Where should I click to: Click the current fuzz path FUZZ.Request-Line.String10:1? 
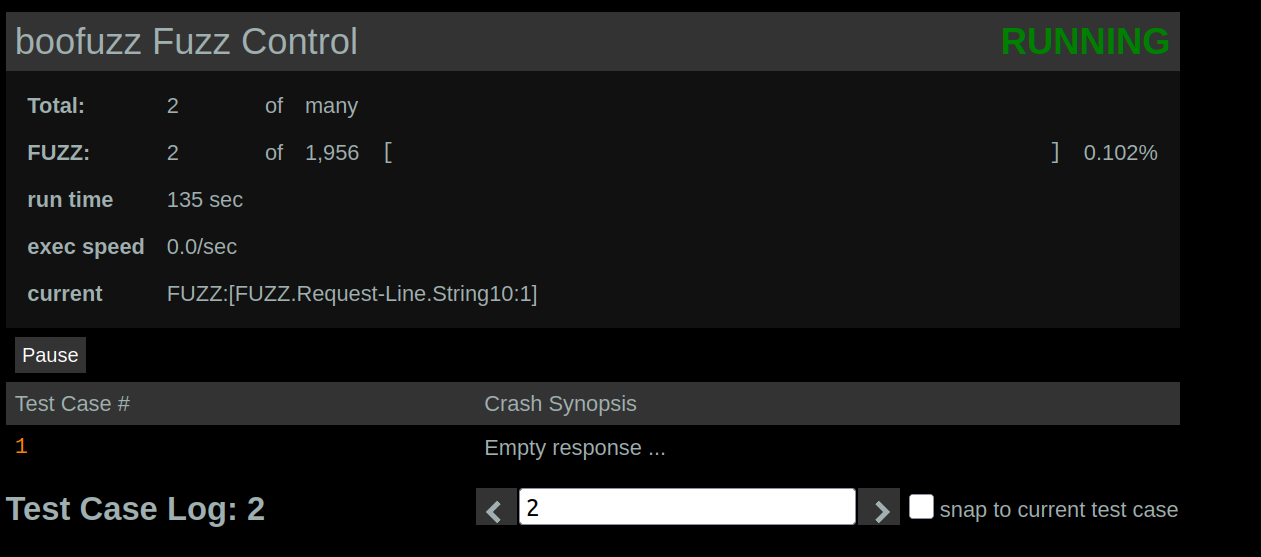[352, 294]
